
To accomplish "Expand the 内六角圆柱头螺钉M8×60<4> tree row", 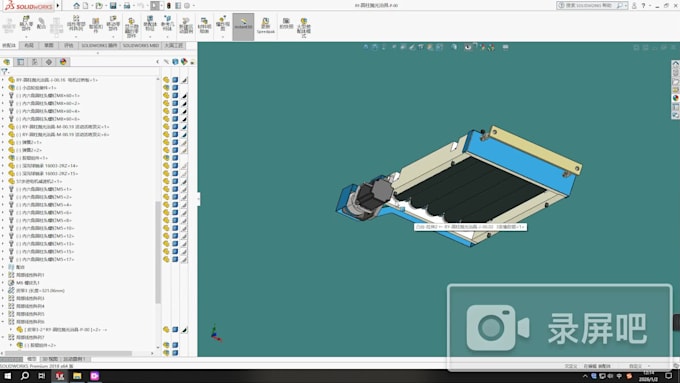I will 3,111.
